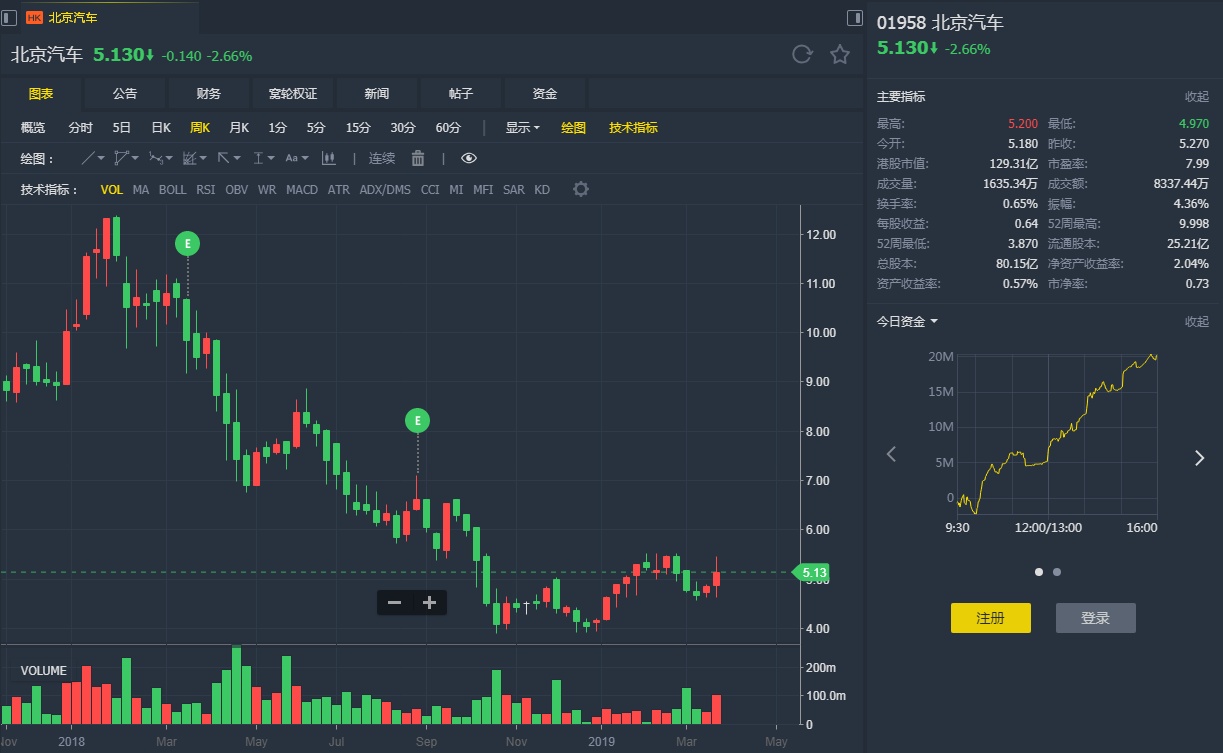The height and width of the screenshot is (753, 1223).
Task: Switch to the 财务 tab
Action: point(209,93)
